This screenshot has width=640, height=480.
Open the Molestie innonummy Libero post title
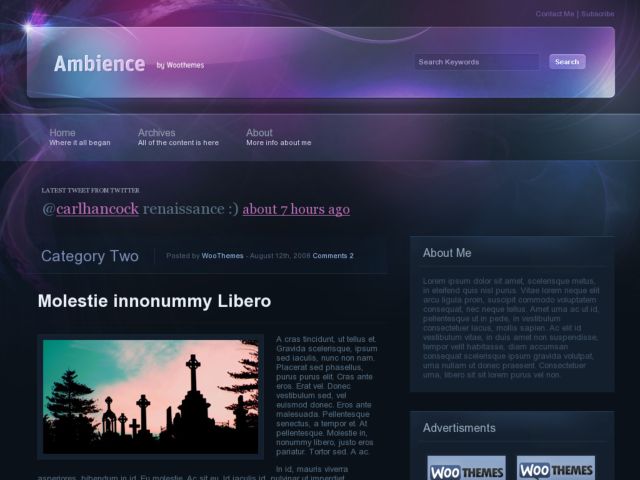pyautogui.click(x=154, y=301)
